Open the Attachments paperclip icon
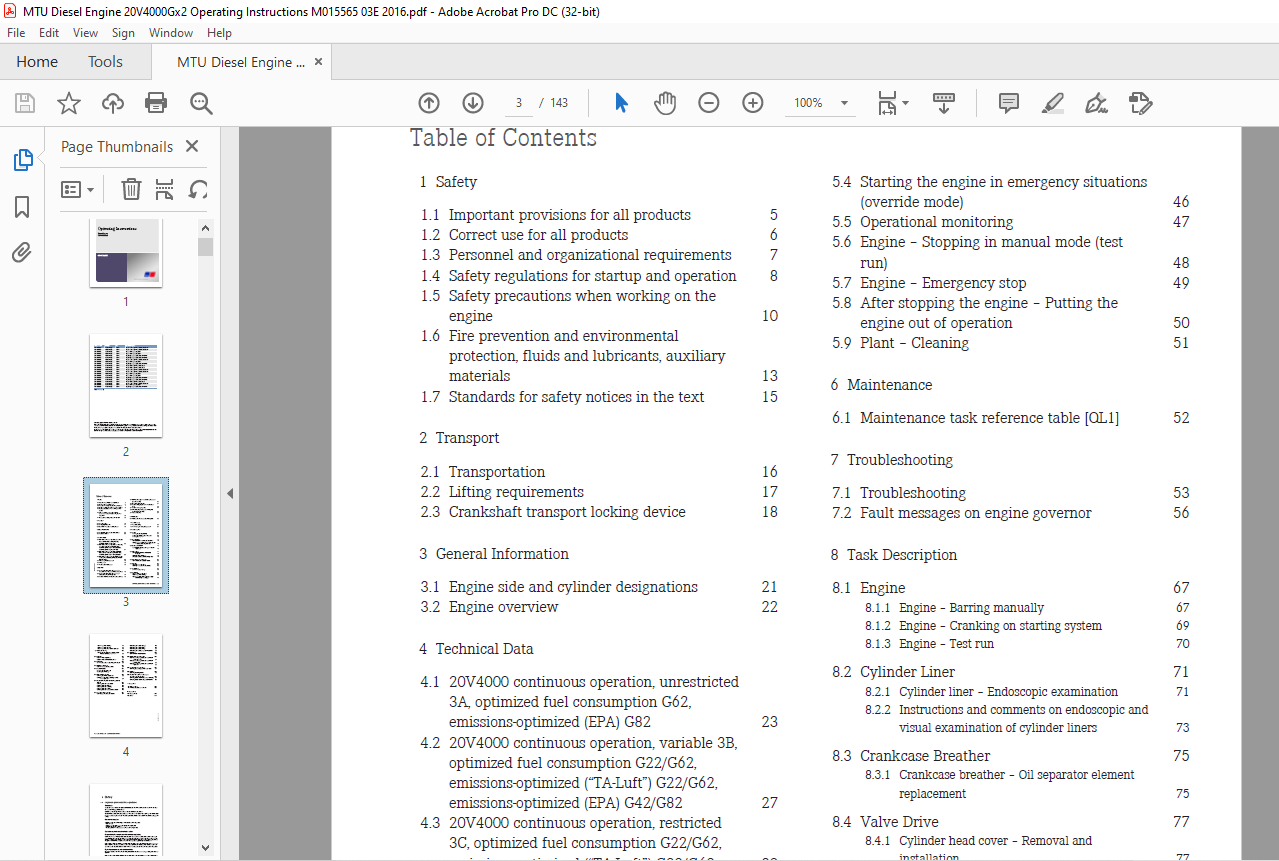Screen dimensions: 1279x861 (22, 252)
